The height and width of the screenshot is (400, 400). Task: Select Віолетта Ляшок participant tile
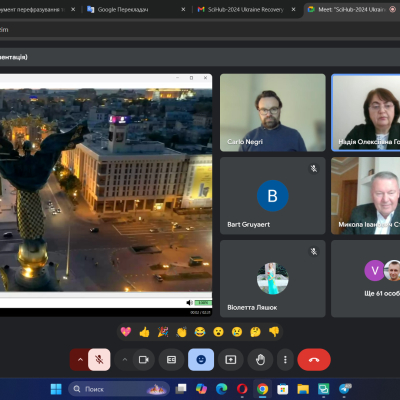point(273,279)
